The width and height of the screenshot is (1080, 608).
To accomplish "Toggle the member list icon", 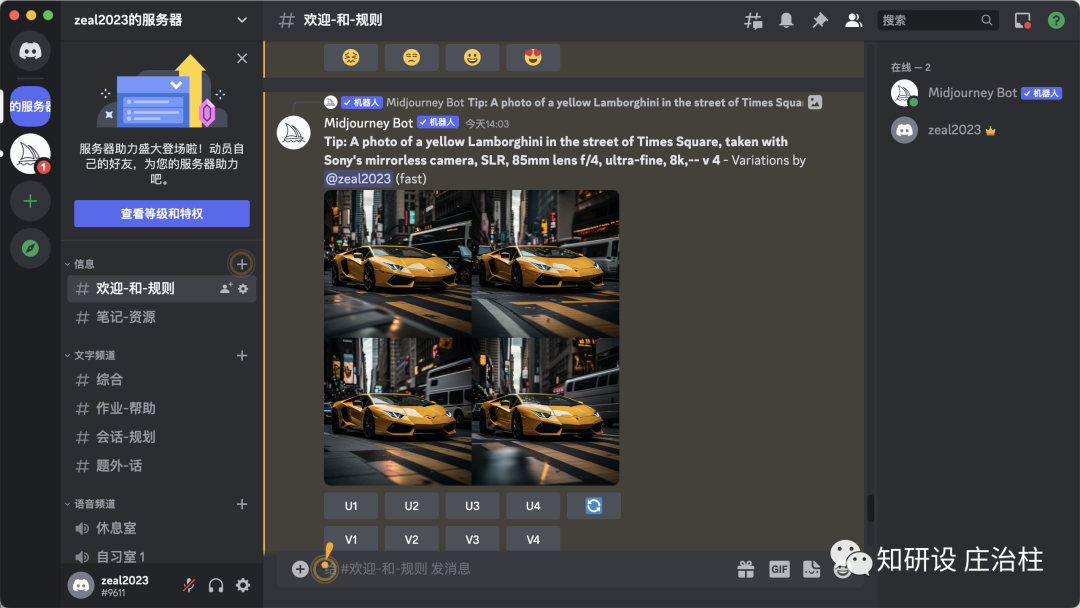I will coord(853,21).
